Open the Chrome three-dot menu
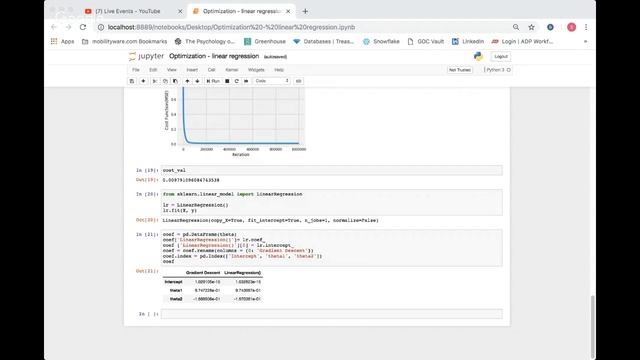Image resolution: width=640 pixels, height=360 pixels. (x=586, y=27)
